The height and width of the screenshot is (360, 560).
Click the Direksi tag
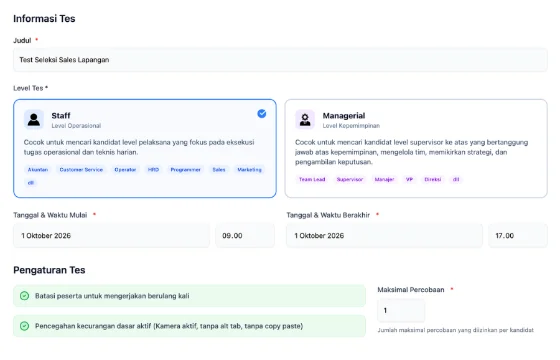pos(432,179)
